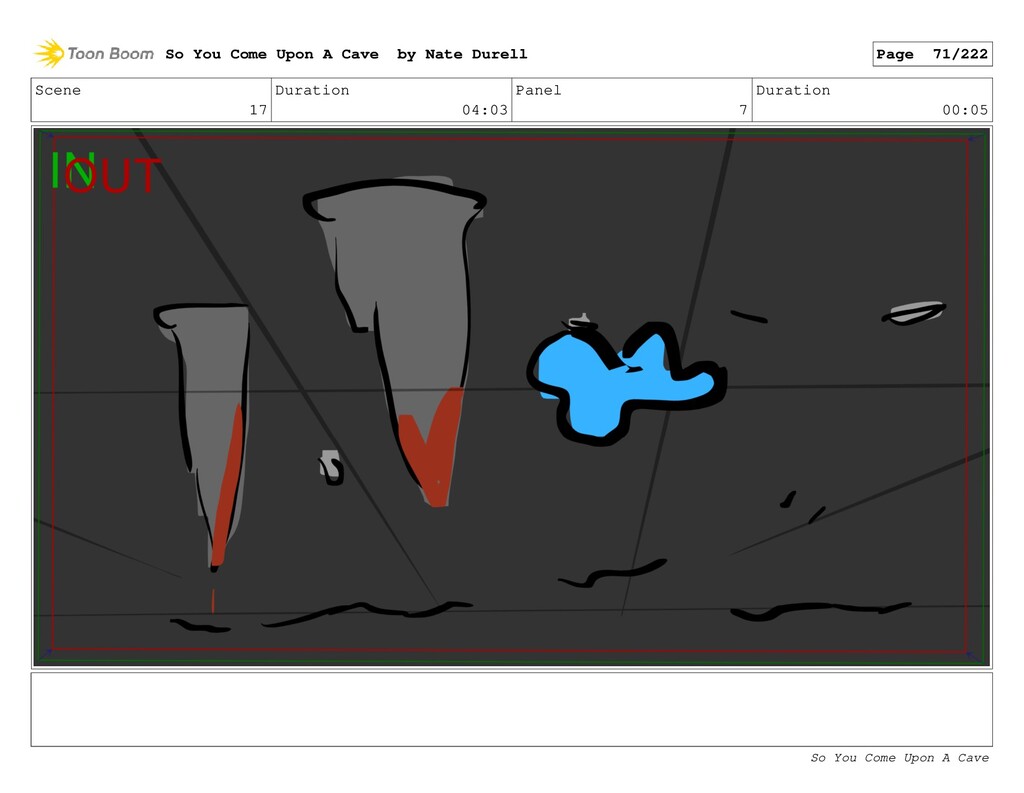Click the 'Panel' header label
This screenshot has height=793, width=1024.
click(538, 90)
